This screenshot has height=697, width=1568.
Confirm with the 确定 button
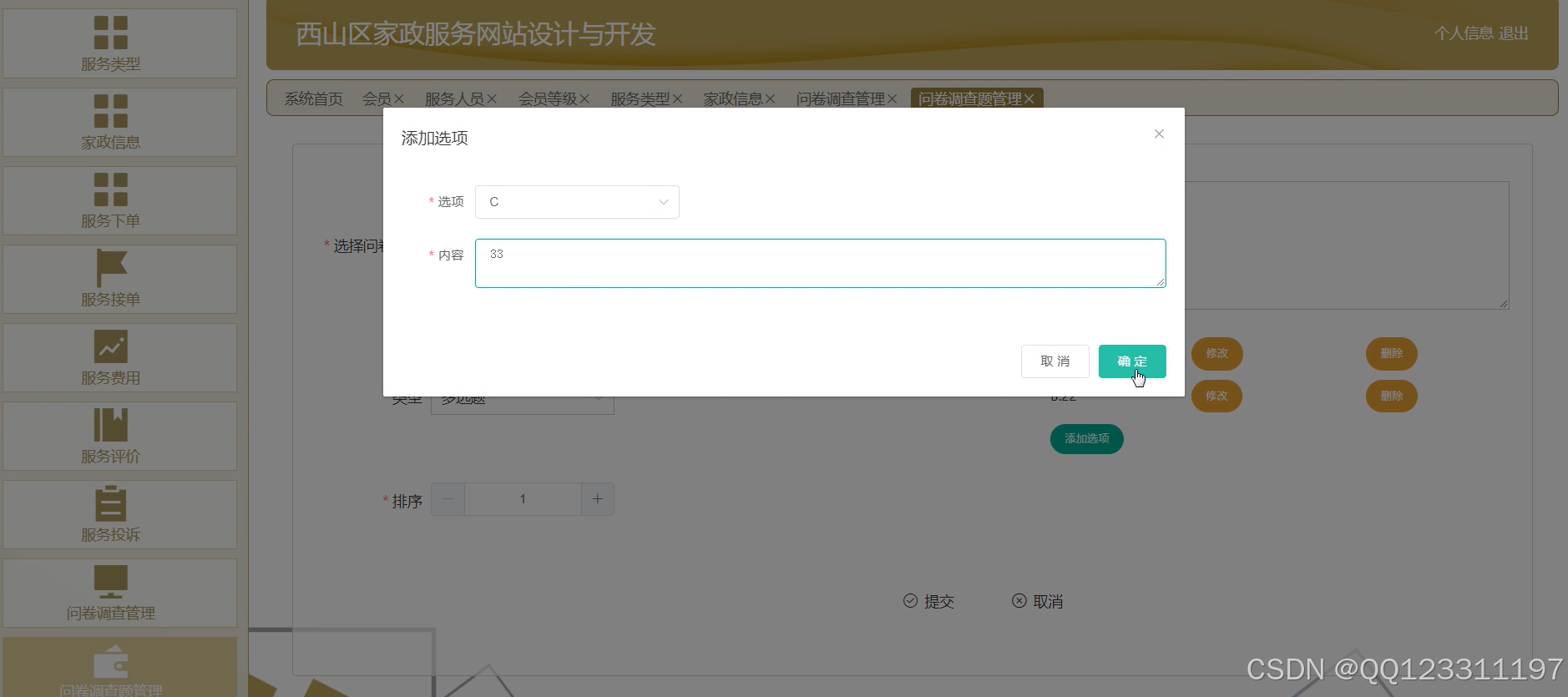(x=1132, y=361)
